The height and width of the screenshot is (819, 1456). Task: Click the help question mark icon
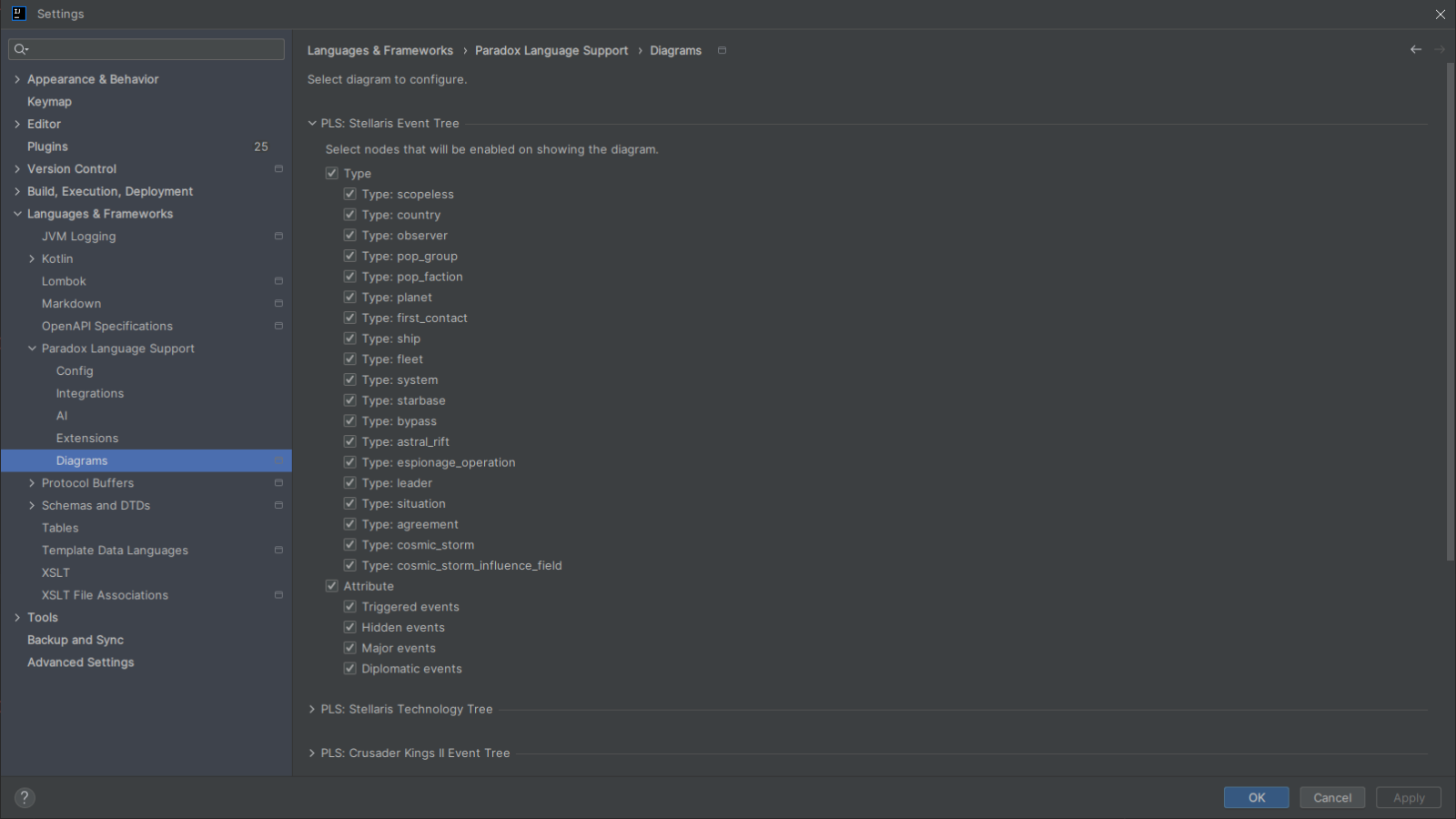[x=25, y=798]
